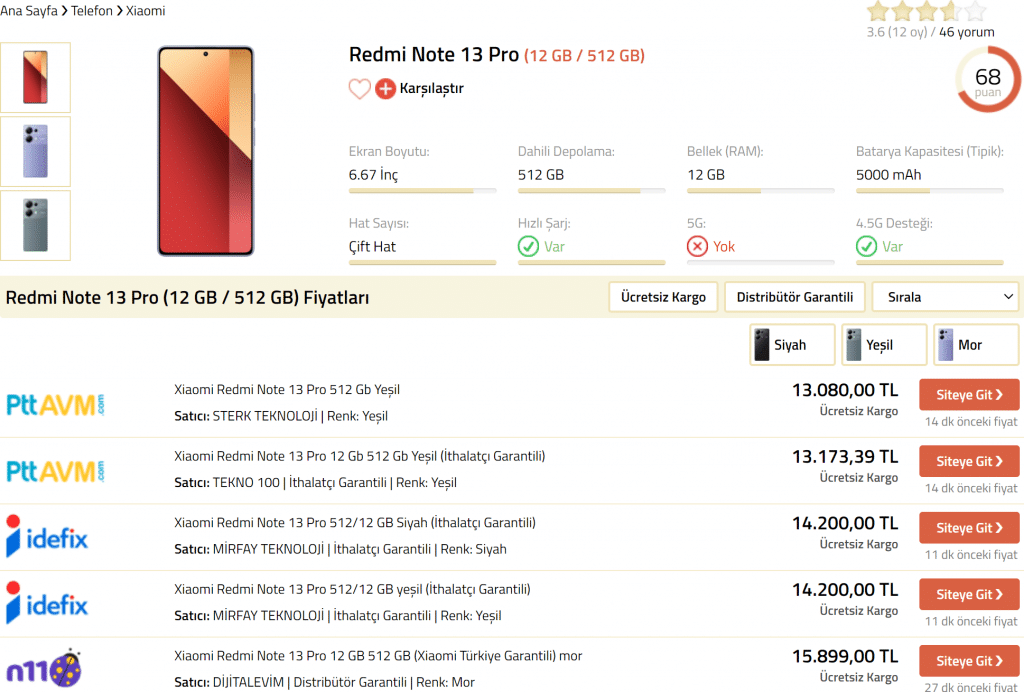Select the red phone thumbnail
This screenshot has height=692, width=1024.
pyautogui.click(x=35, y=78)
